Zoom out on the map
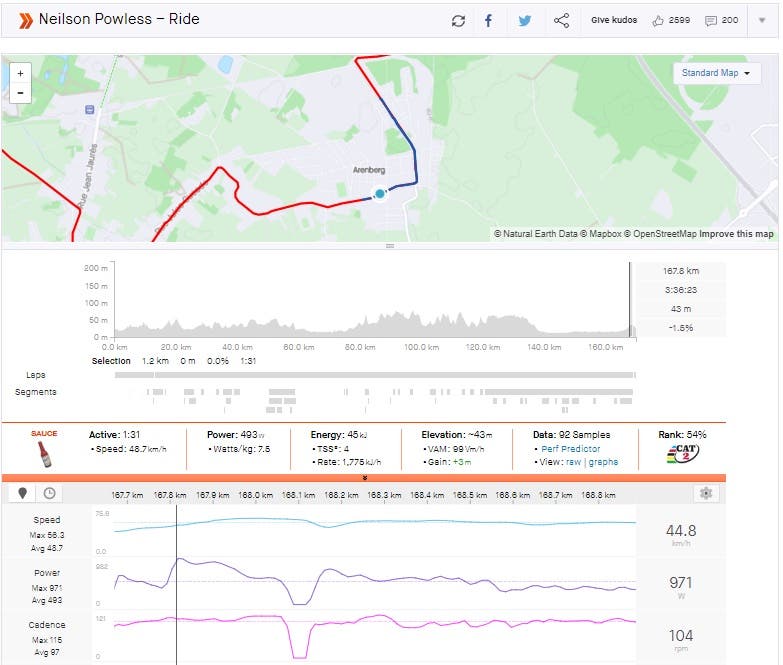The image size is (783, 665). coord(20,93)
